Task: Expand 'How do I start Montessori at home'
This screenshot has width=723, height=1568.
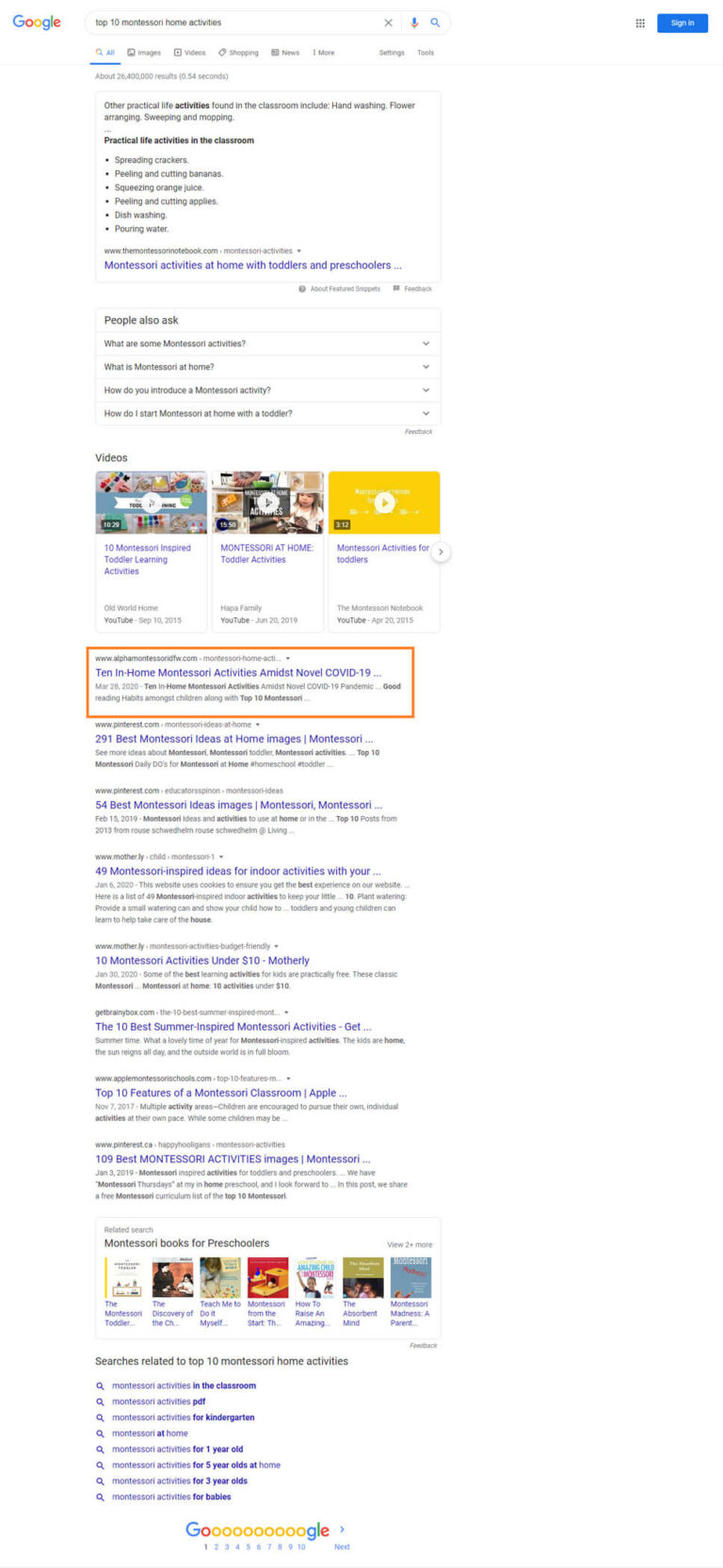Action: (x=267, y=413)
